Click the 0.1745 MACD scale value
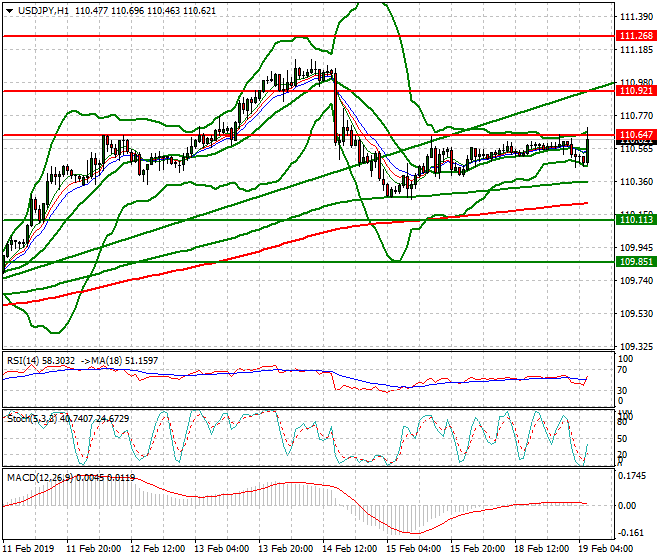The image size is (660, 560). 631,476
